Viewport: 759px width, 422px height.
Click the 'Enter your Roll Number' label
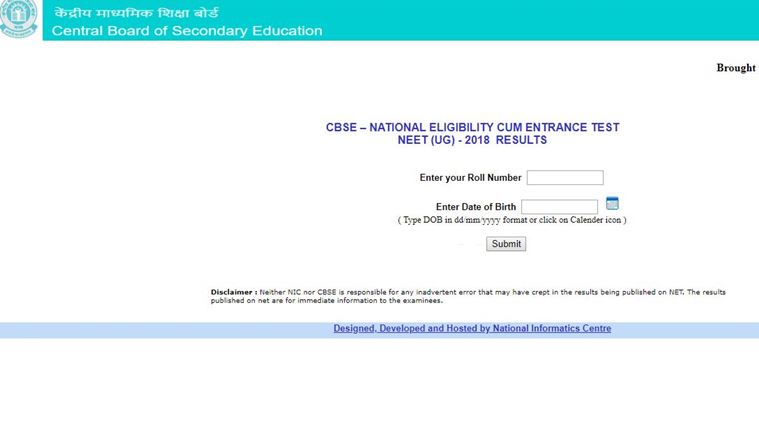pyautogui.click(x=470, y=178)
